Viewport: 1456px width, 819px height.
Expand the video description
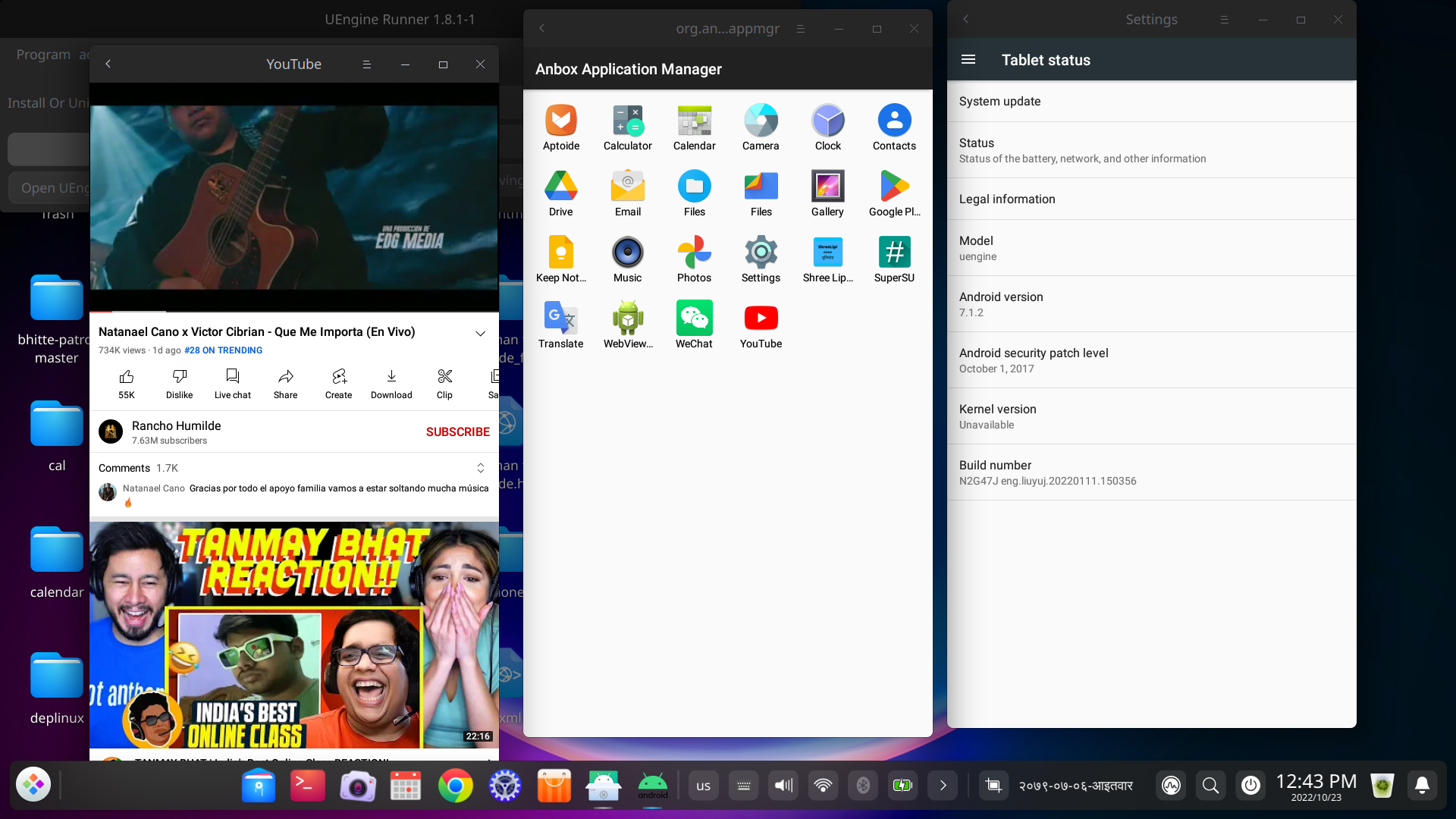tap(480, 333)
